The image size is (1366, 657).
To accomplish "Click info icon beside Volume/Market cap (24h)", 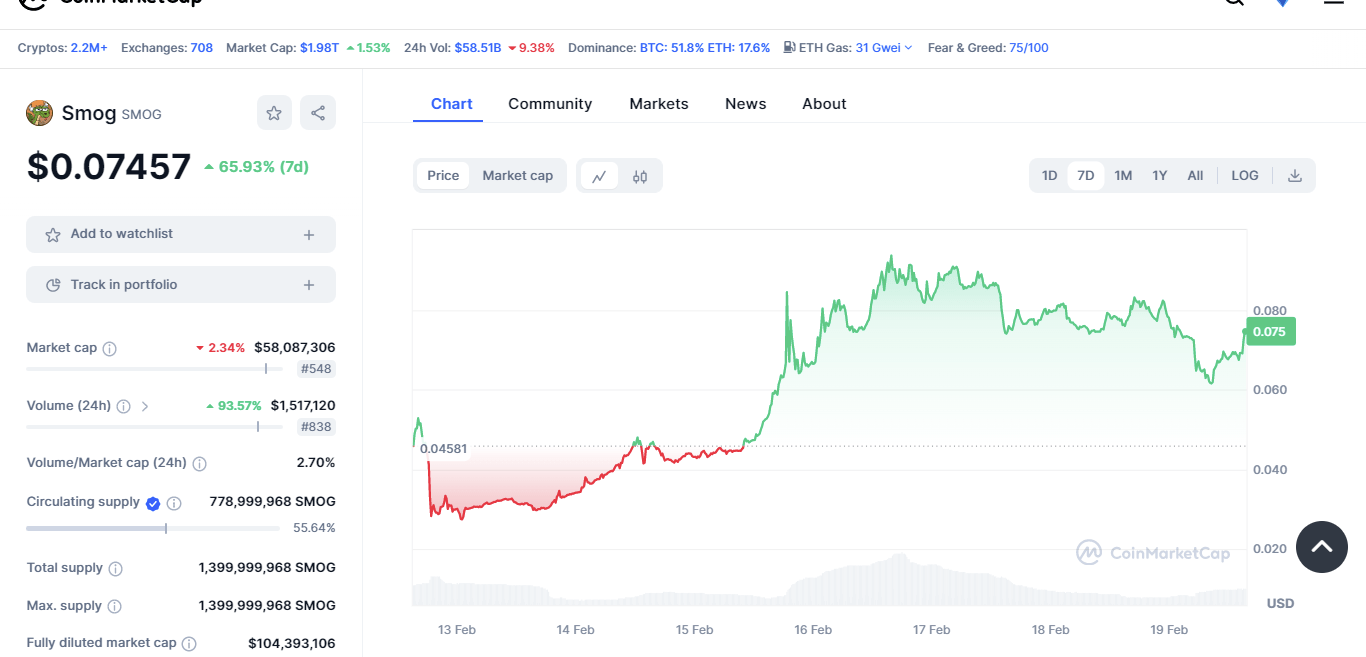I will click(199, 464).
